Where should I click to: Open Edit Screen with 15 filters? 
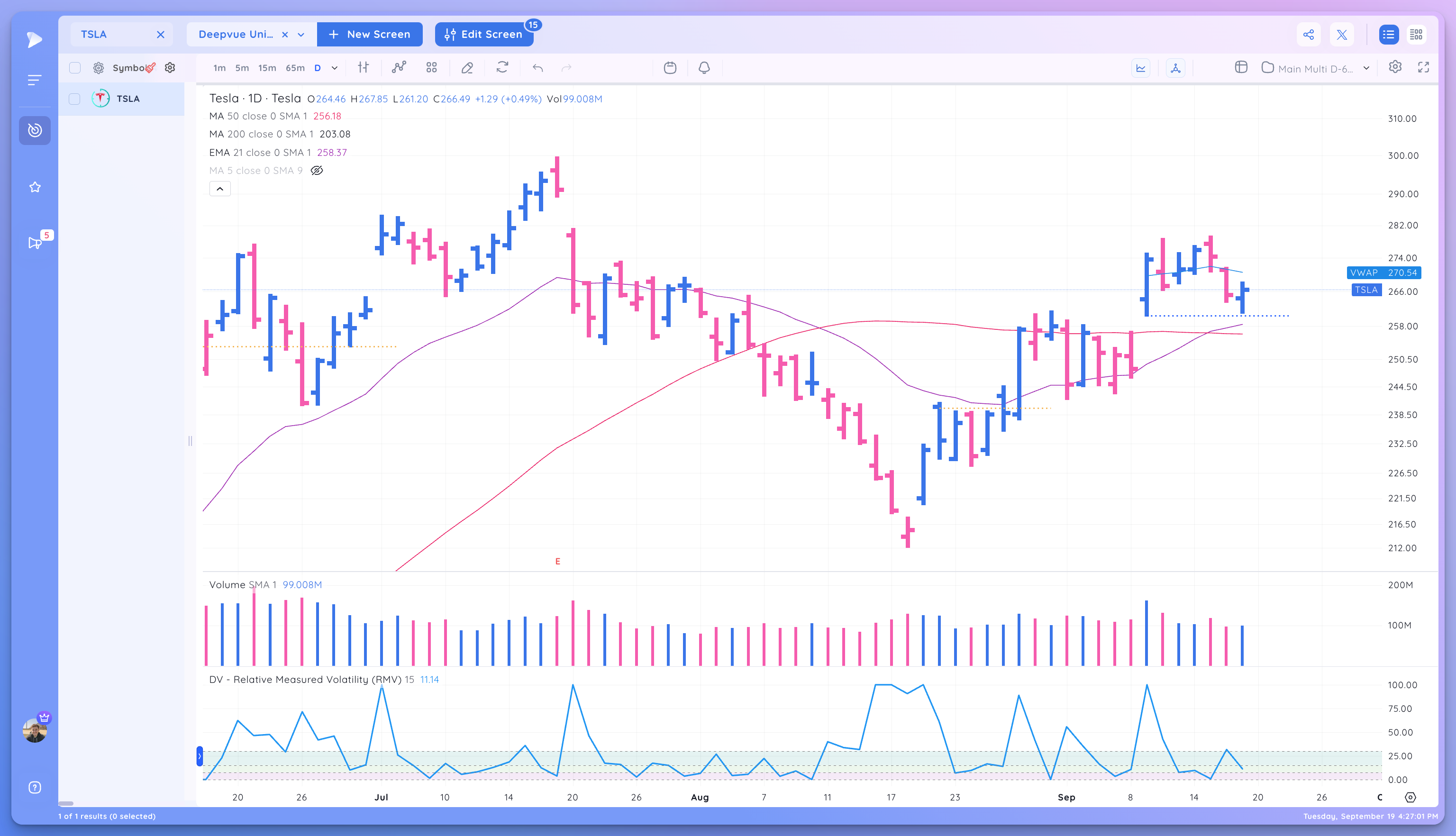pyautogui.click(x=484, y=34)
